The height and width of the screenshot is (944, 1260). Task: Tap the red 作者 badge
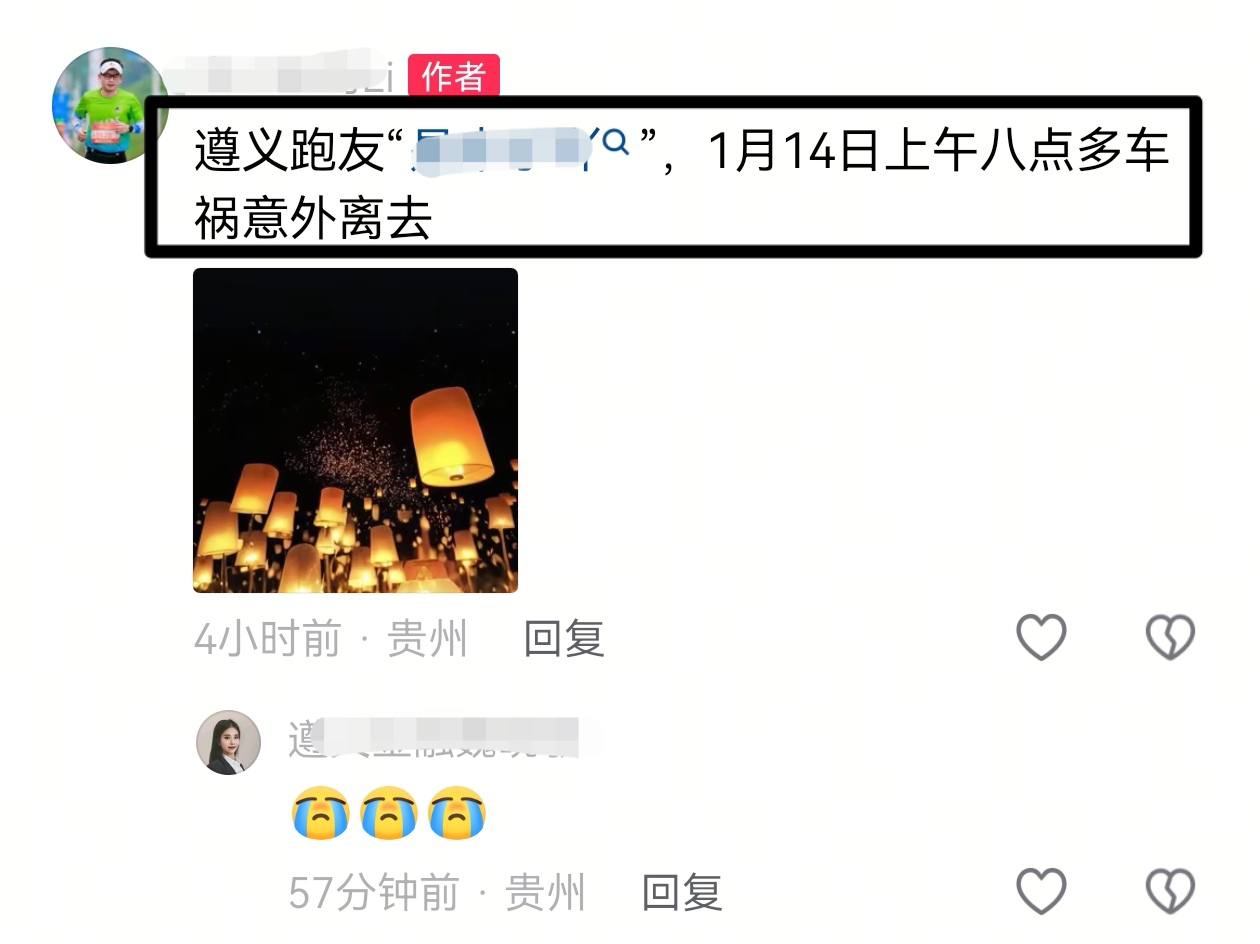(x=453, y=76)
